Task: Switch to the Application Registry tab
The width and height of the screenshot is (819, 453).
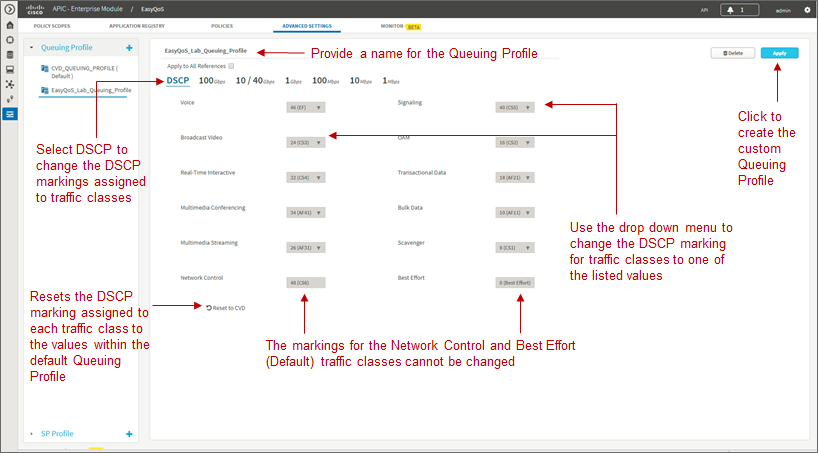Action: (137, 26)
